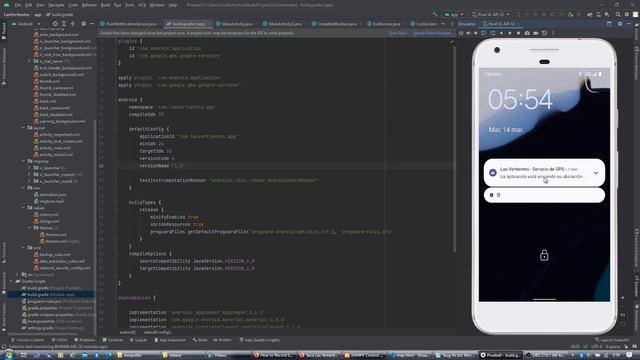Collapse the layout folder in project tree
The image size is (640, 360).
tap(23, 128)
